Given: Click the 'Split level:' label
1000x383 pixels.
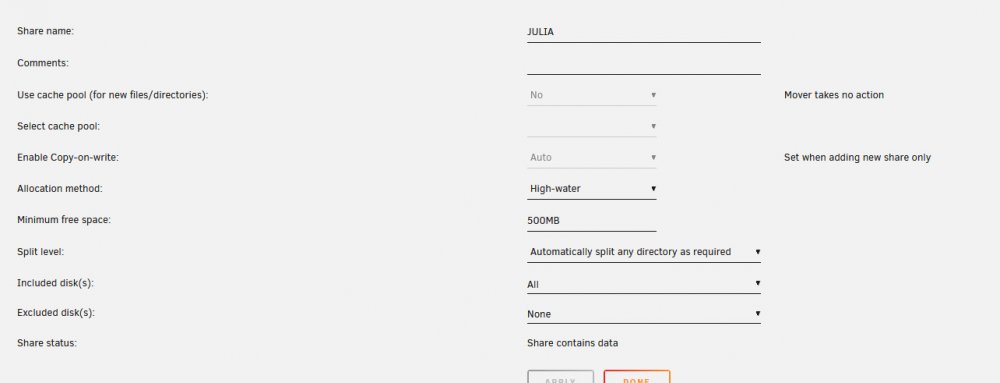Looking at the screenshot, I should coord(41,252).
